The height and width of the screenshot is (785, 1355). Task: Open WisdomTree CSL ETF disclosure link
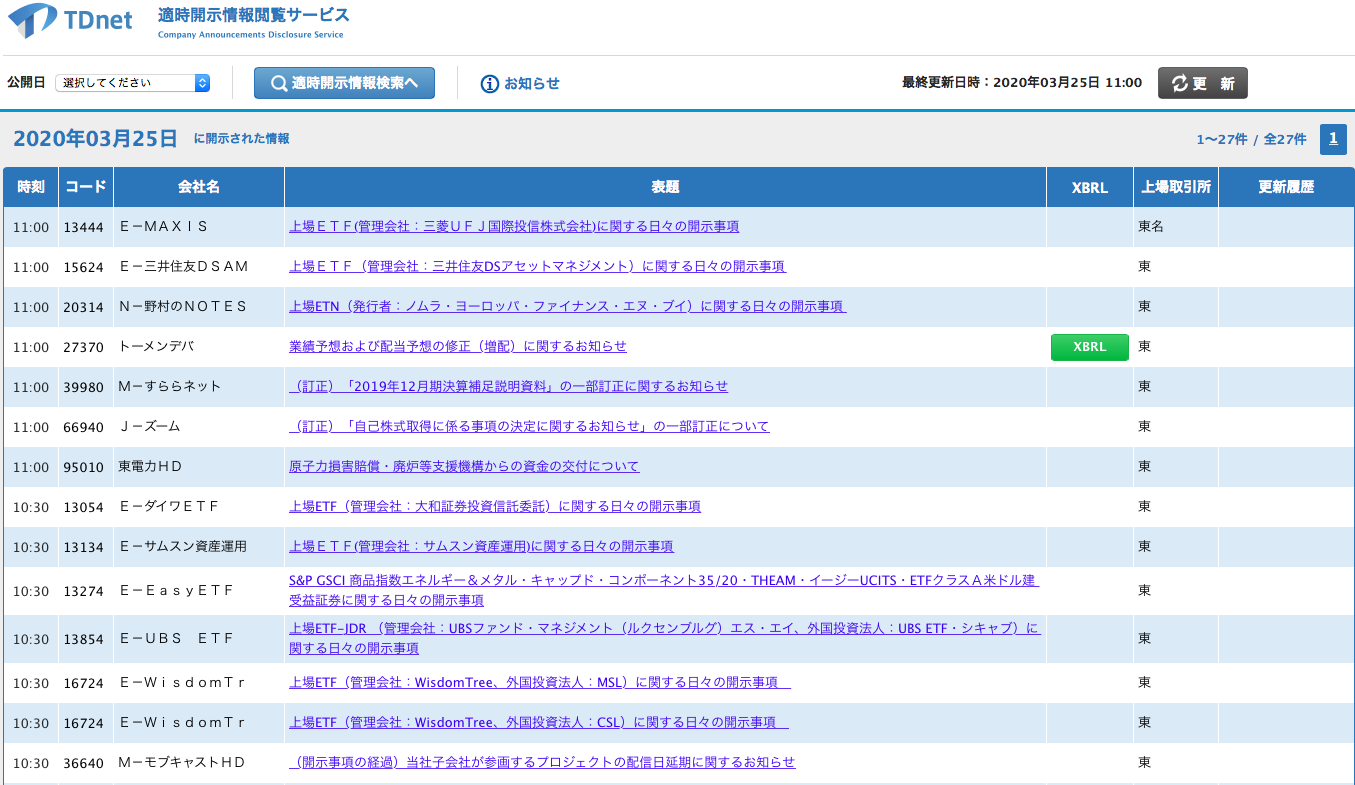tap(539, 723)
